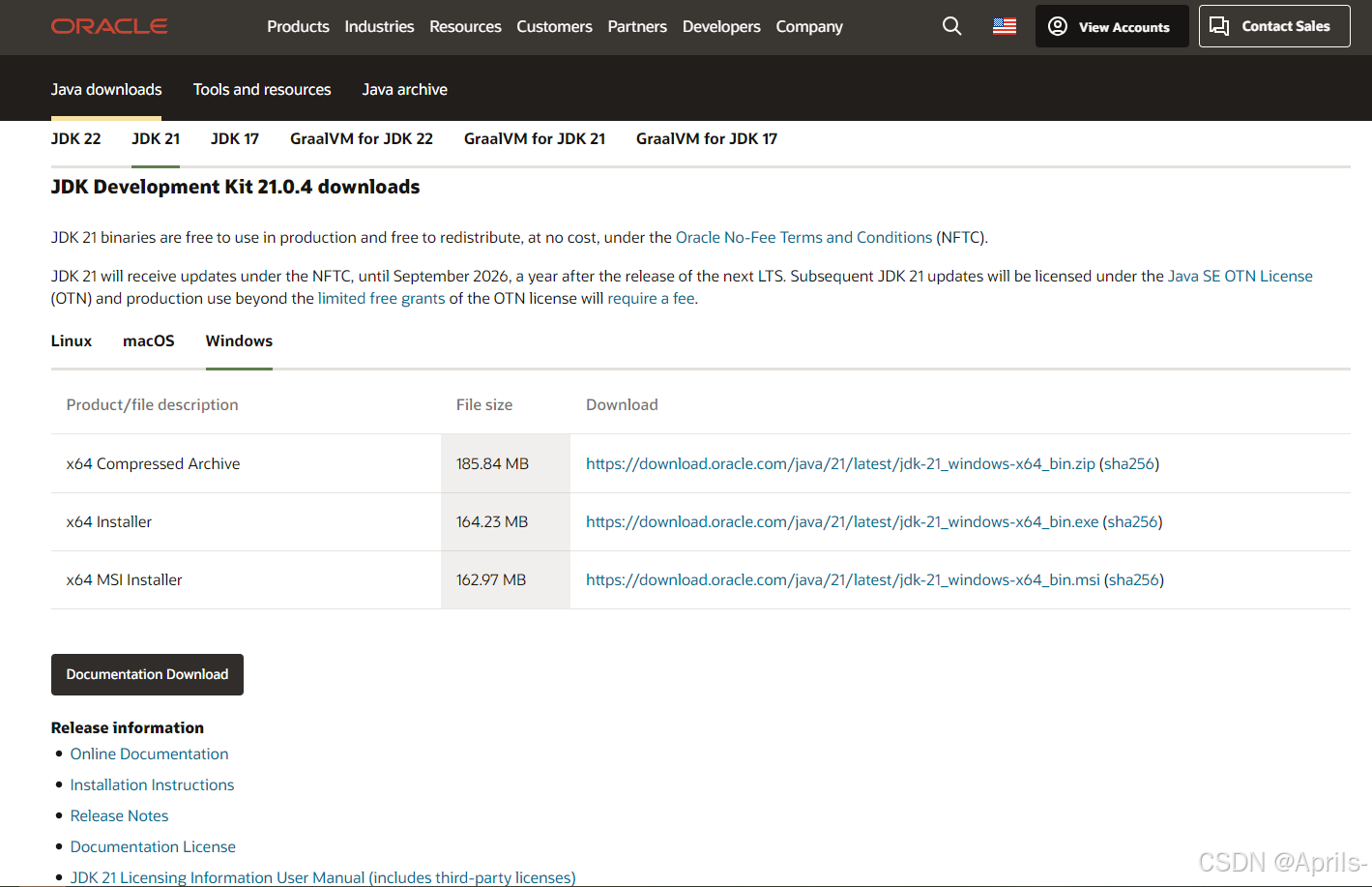Click the Documentation Download button
Image resolution: width=1372 pixels, height=887 pixels.
pyautogui.click(x=147, y=674)
